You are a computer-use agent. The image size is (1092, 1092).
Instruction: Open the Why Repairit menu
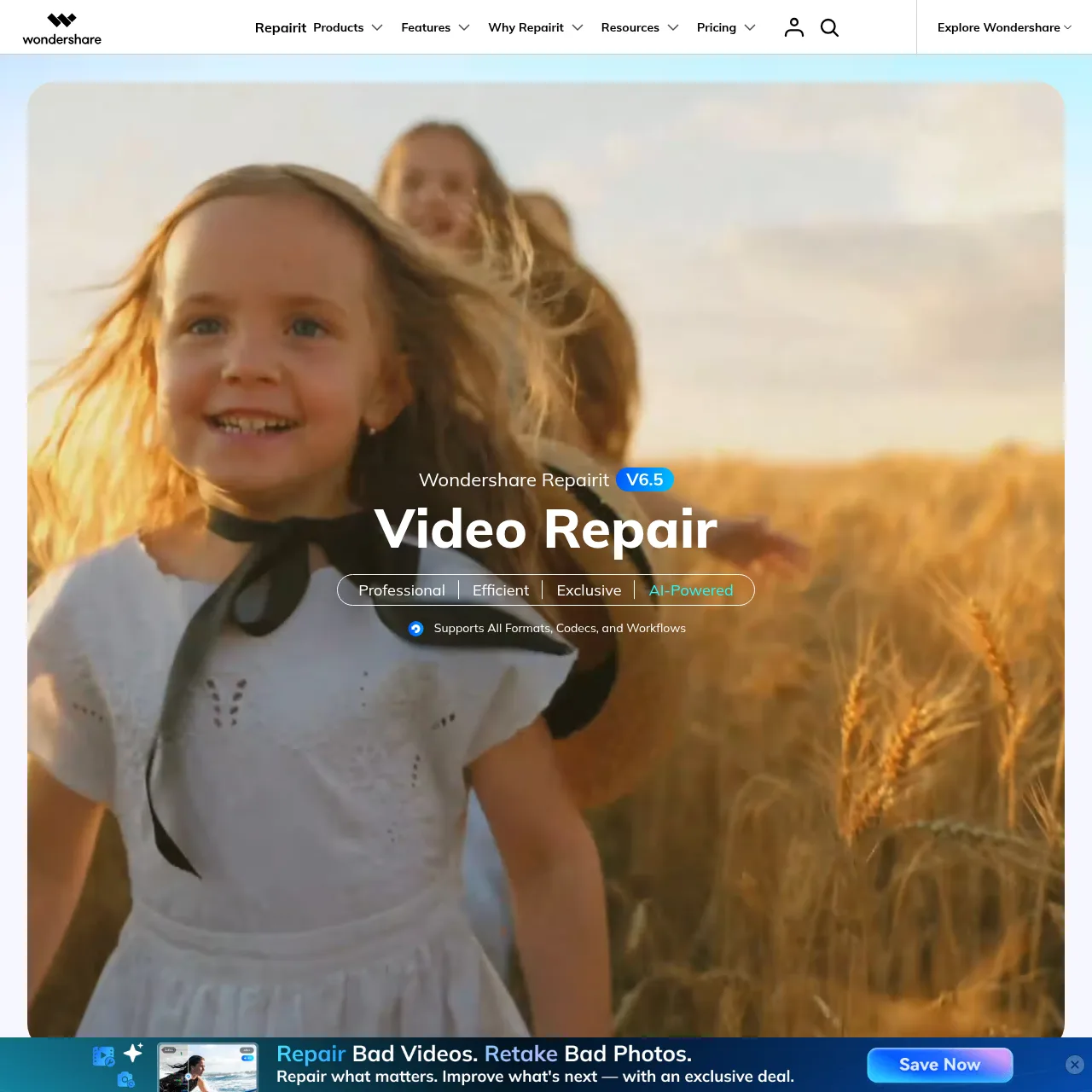click(x=526, y=27)
